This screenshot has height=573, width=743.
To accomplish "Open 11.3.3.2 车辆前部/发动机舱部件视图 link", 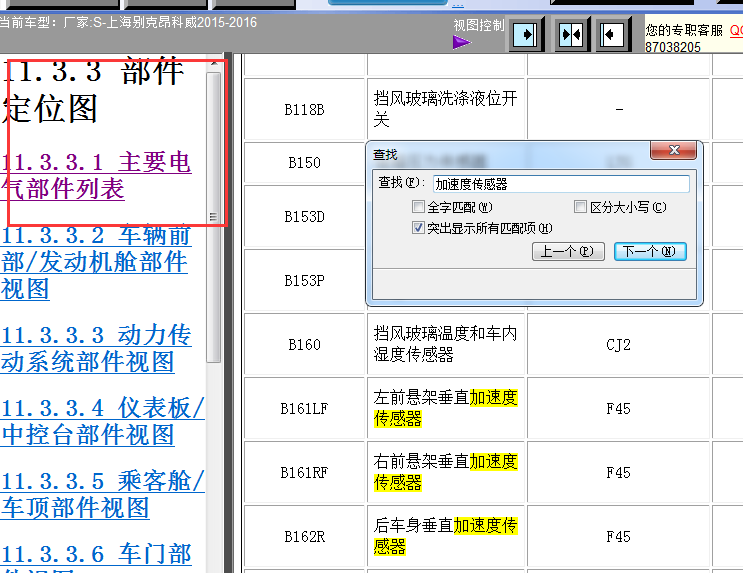I will [x=96, y=262].
